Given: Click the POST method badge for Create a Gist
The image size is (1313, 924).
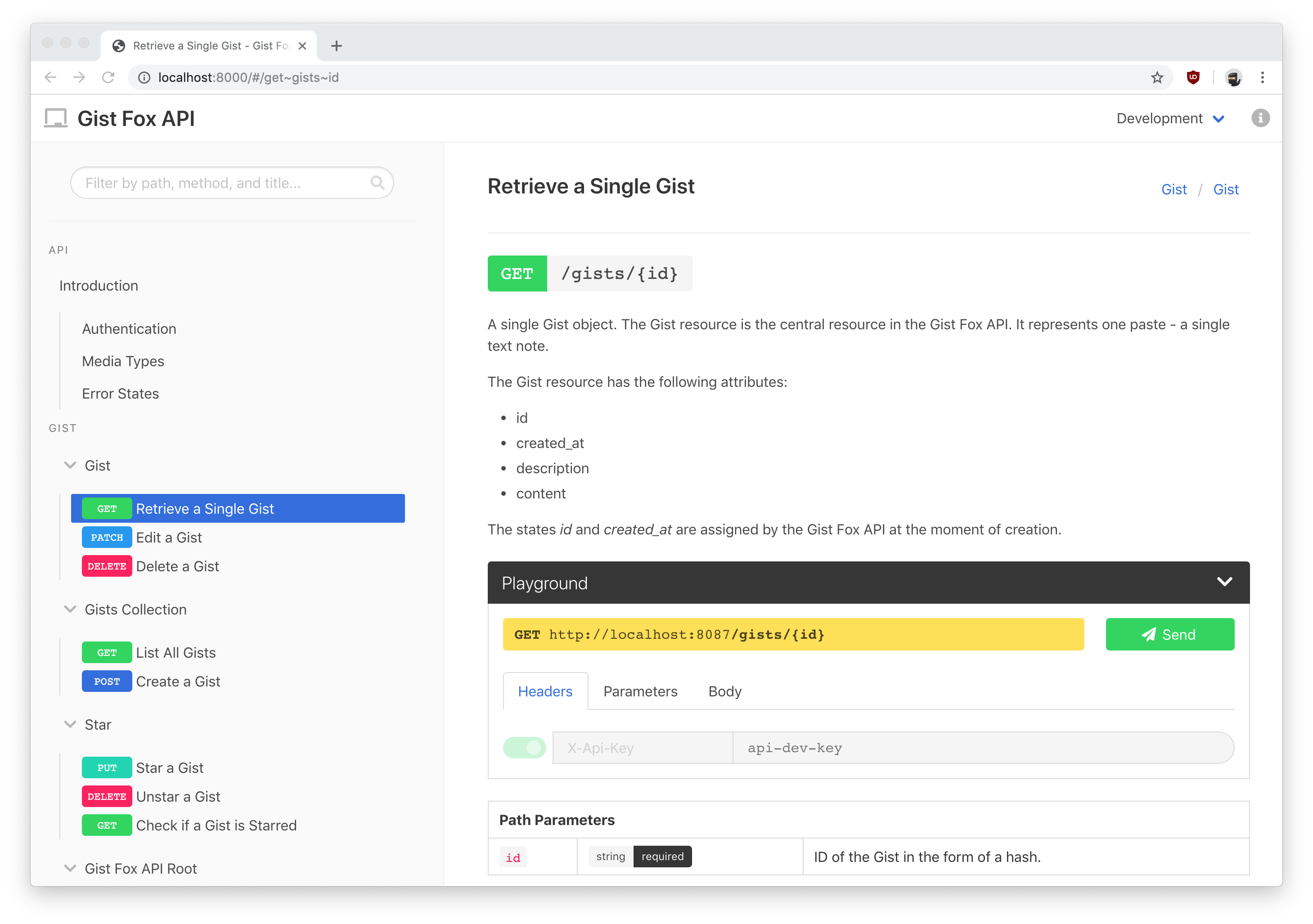Looking at the screenshot, I should pos(106,681).
